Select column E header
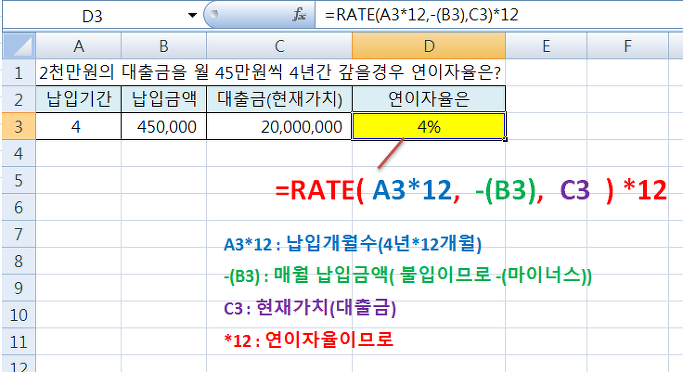Screen dimensions: 683x372 (x=546, y=46)
